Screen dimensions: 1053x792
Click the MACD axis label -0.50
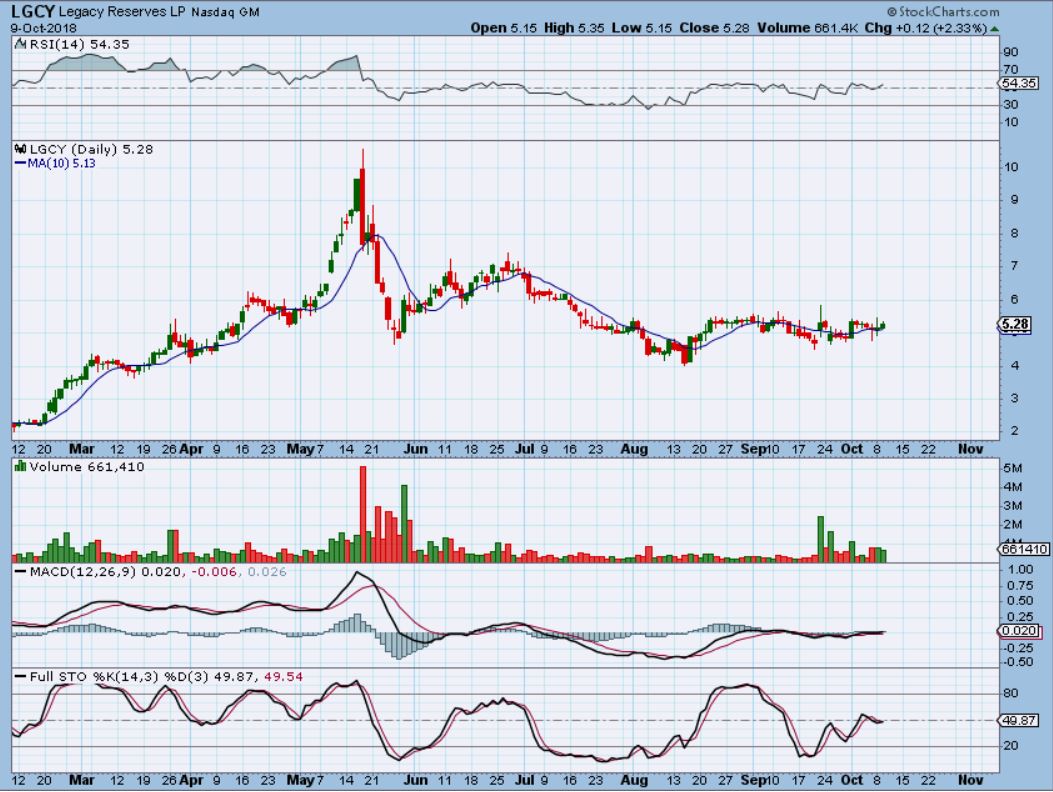pos(1019,662)
